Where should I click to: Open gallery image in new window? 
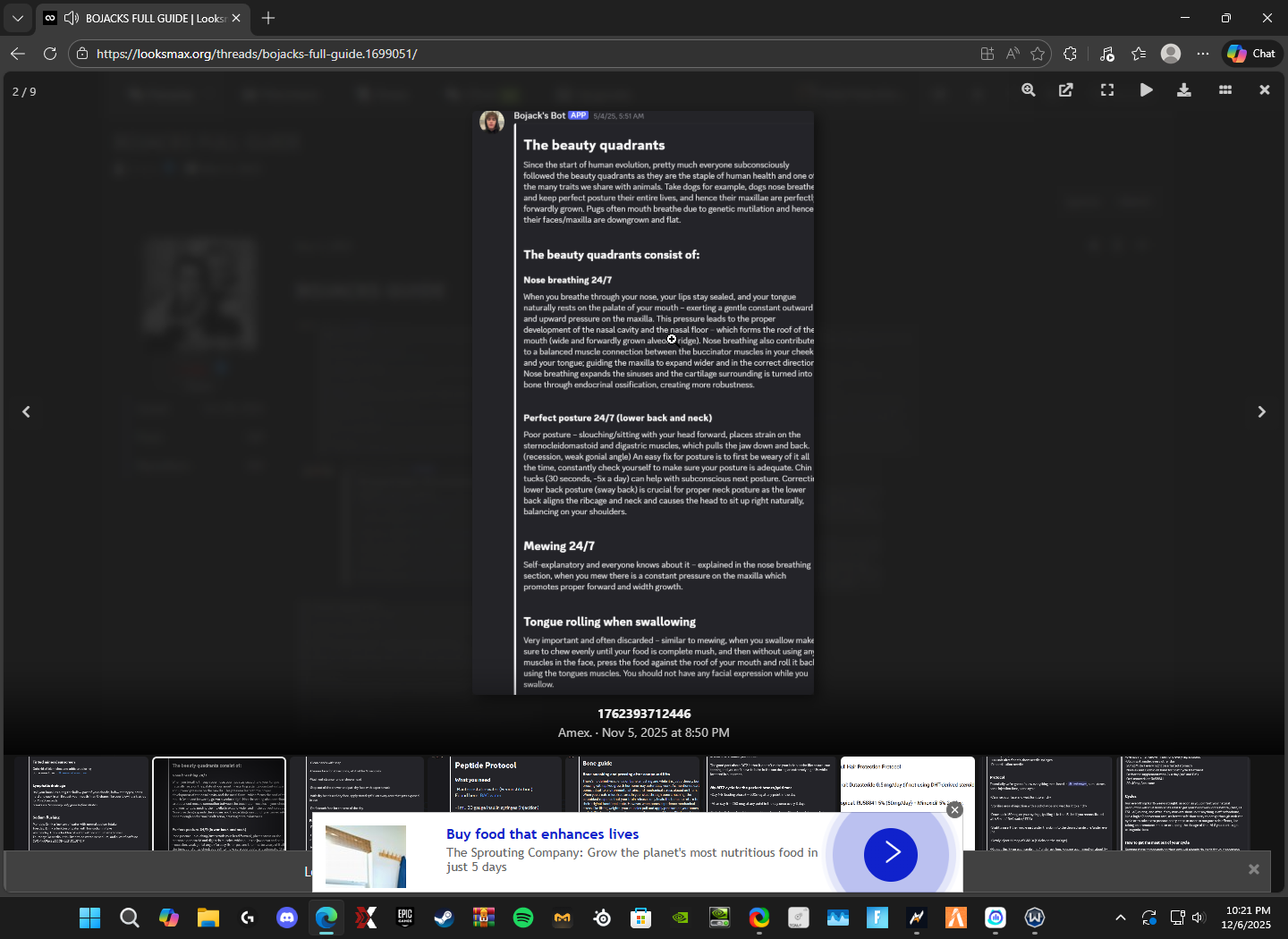1066,90
